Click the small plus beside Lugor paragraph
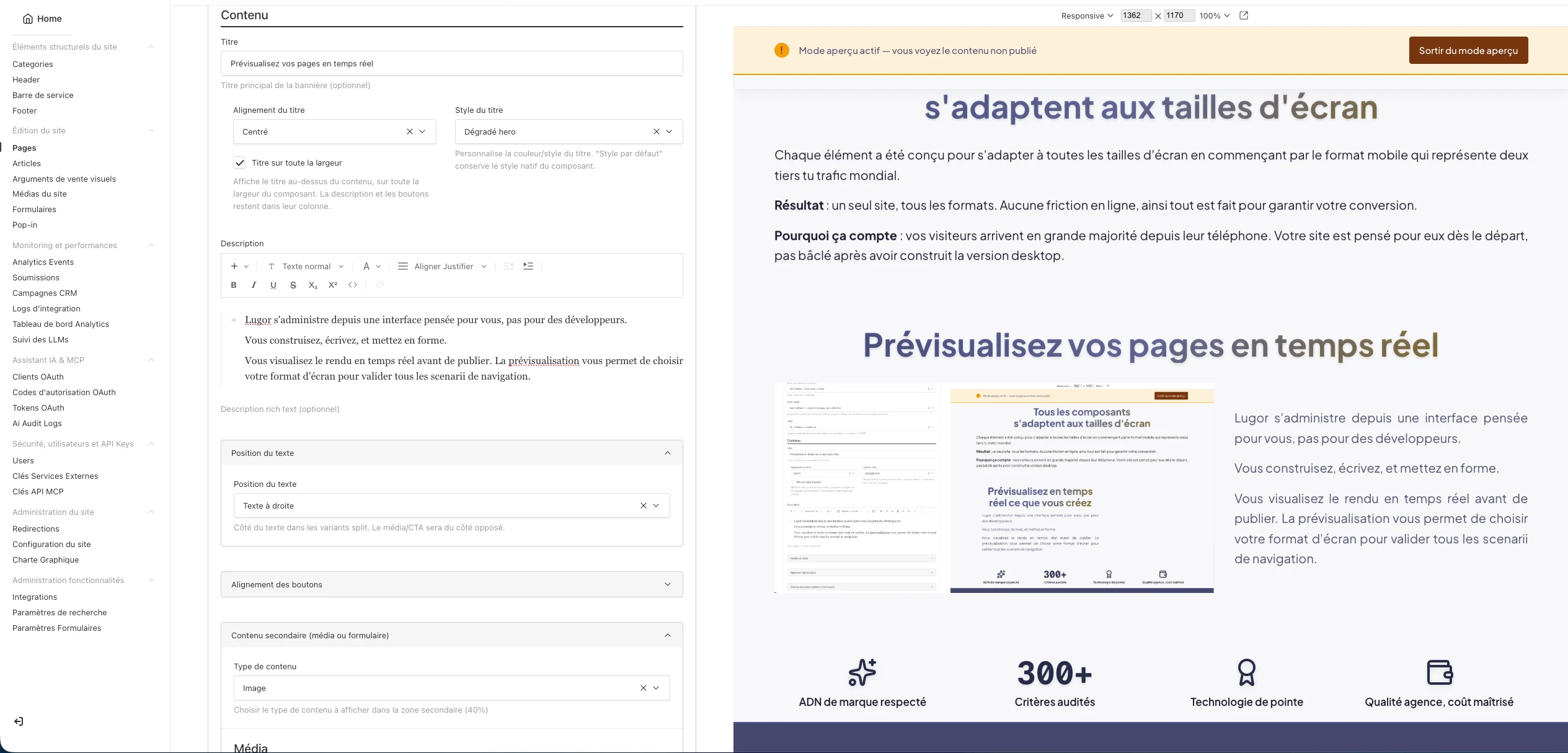 pyautogui.click(x=234, y=320)
